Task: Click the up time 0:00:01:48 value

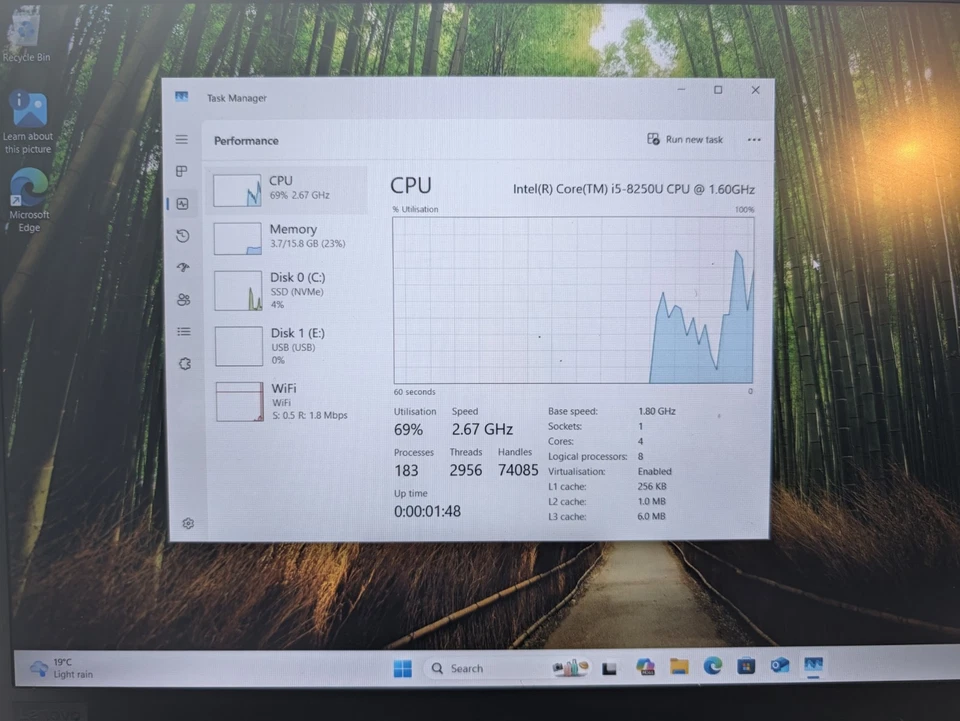Action: 427,511
